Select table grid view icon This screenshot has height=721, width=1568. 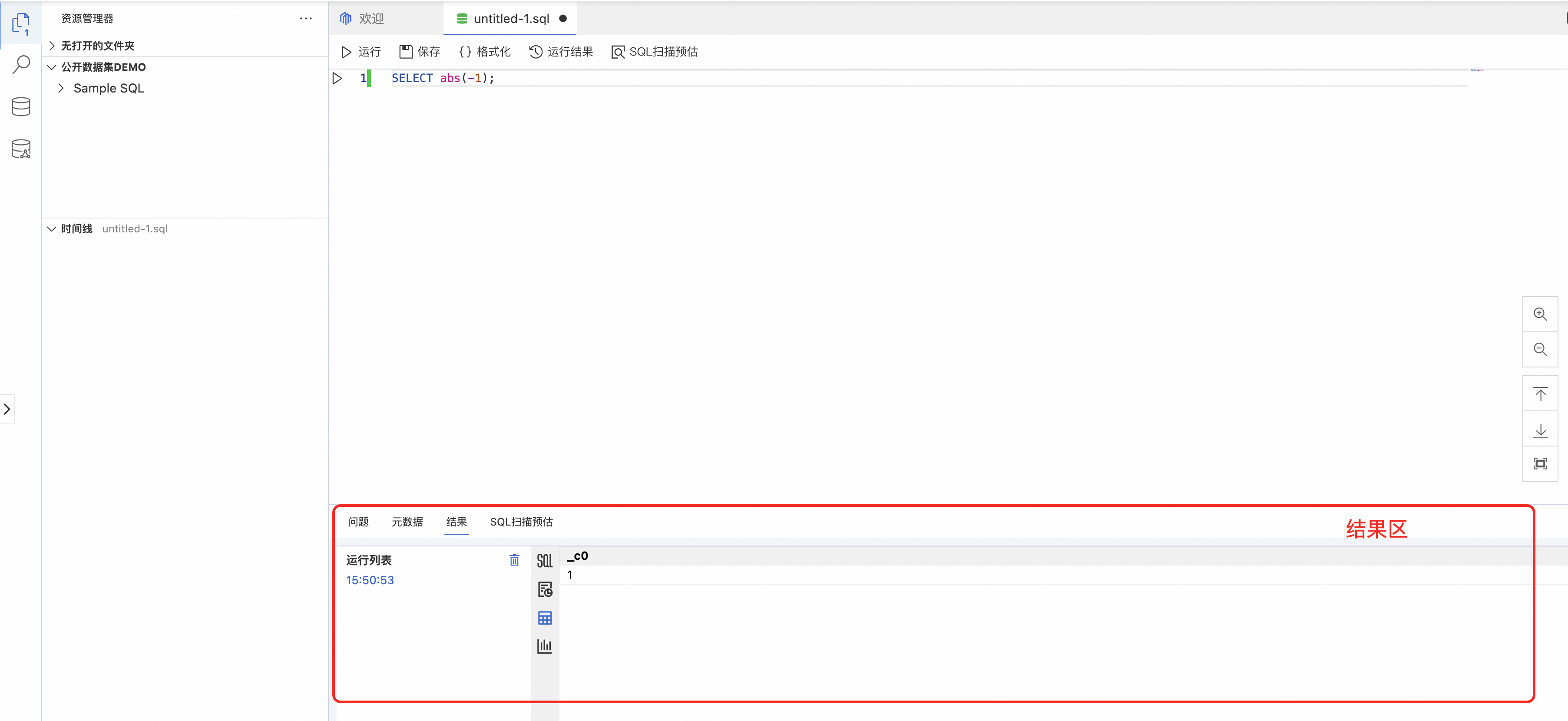[x=544, y=618]
